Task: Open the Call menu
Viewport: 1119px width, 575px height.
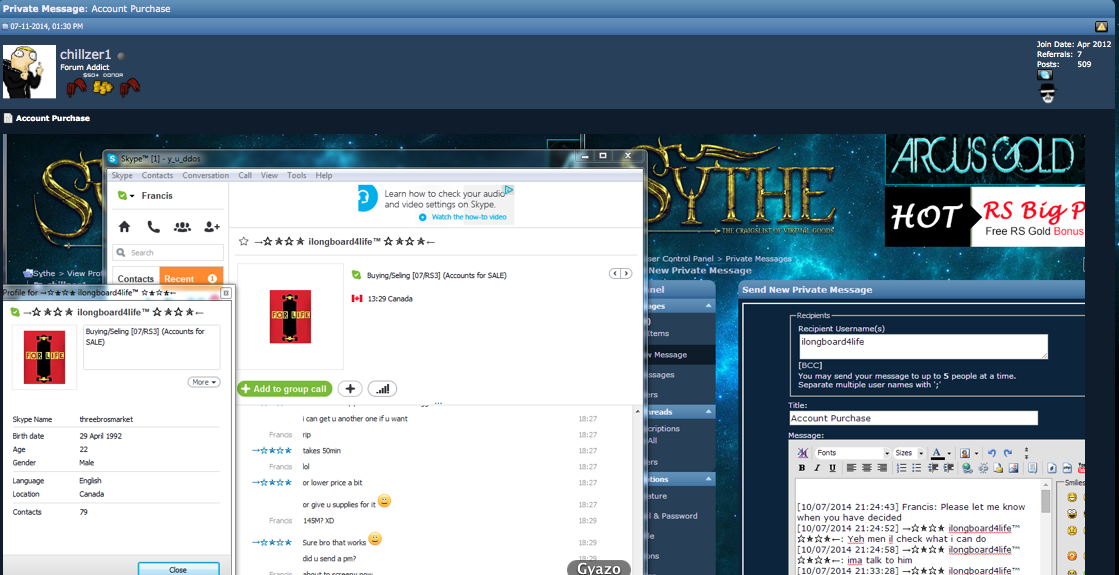Action: 245,175
